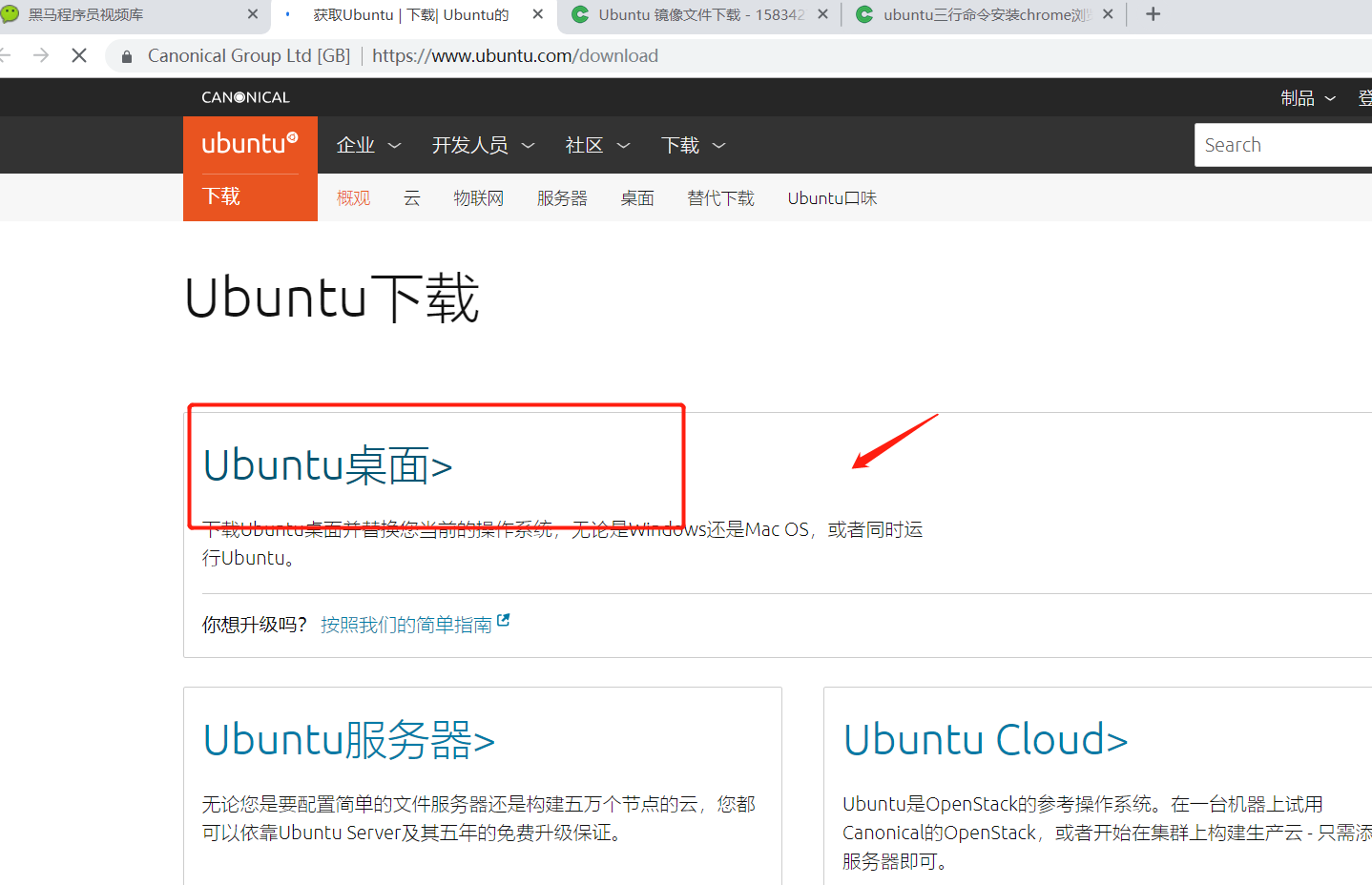Select the 获取Ubuntu 下载 tab
The height and width of the screenshot is (885, 1372).
(x=410, y=15)
